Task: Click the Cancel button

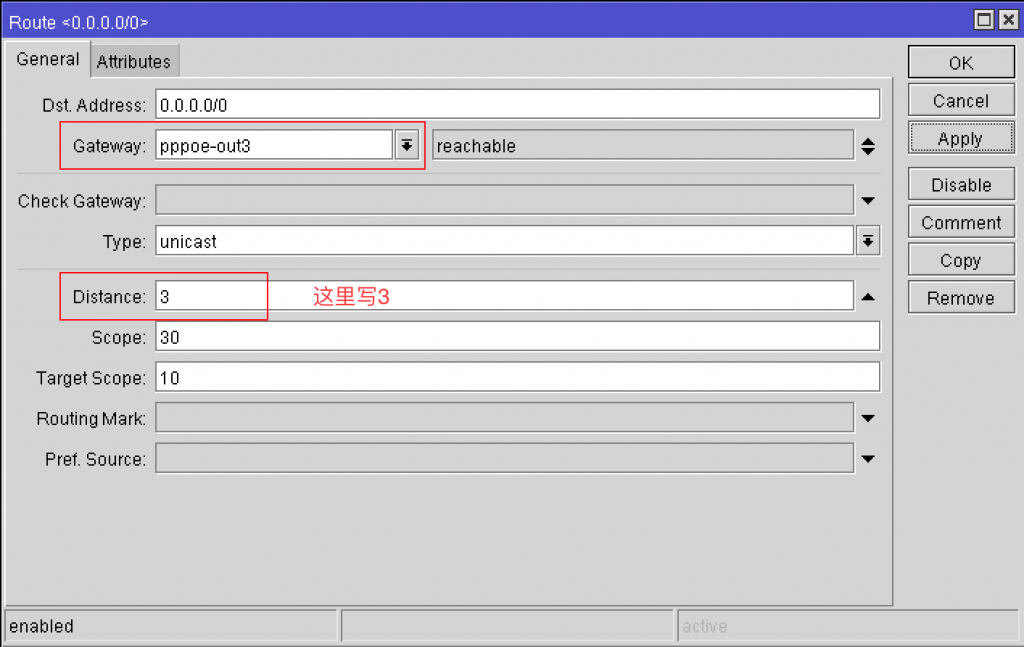Action: (x=961, y=101)
